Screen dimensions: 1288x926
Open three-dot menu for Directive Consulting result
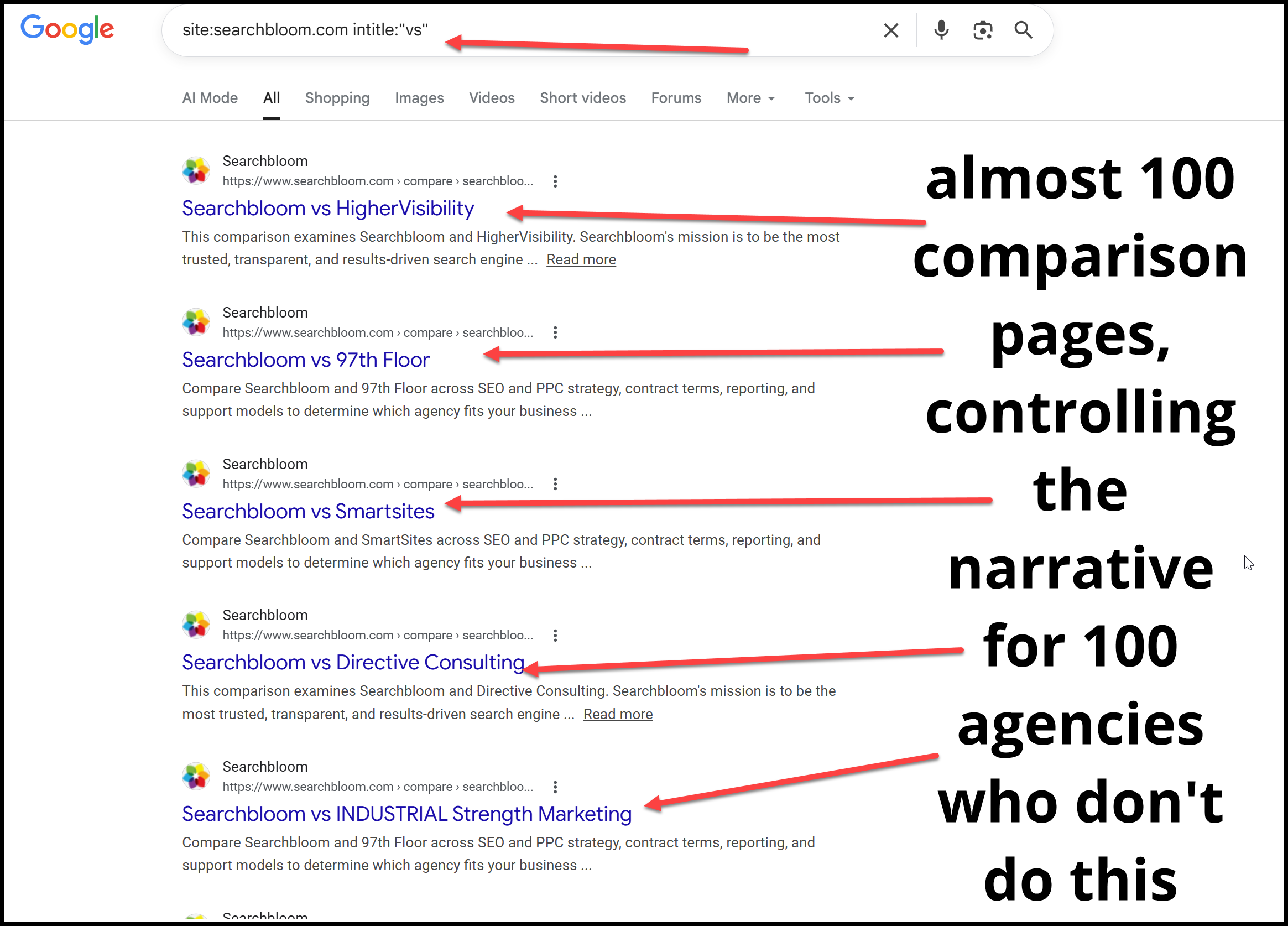point(555,635)
